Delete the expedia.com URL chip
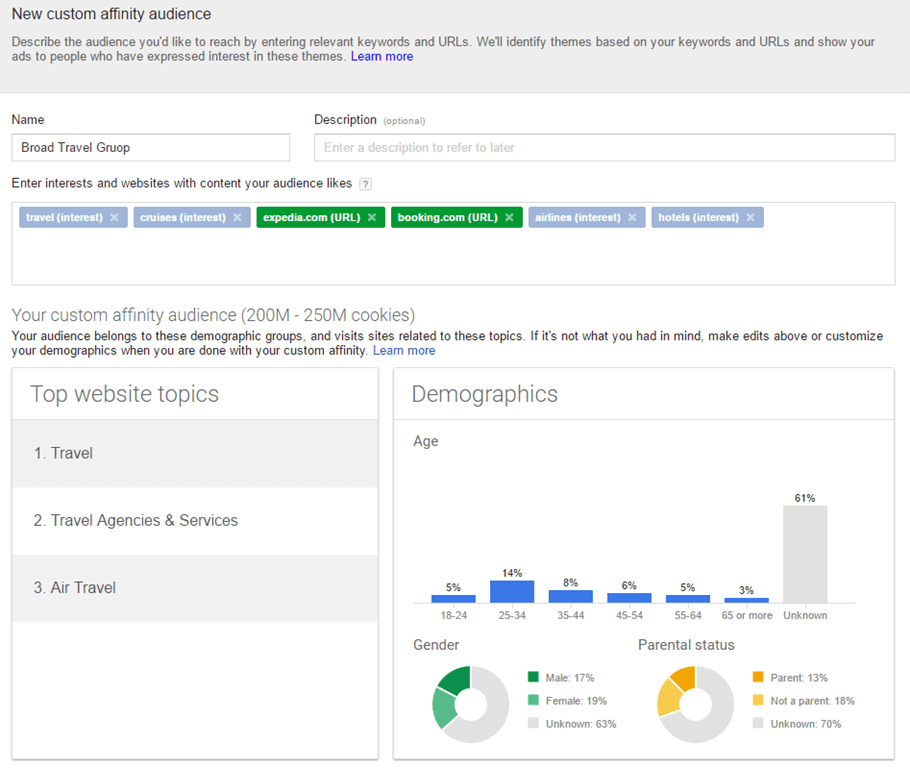910x768 pixels. pos(372,218)
